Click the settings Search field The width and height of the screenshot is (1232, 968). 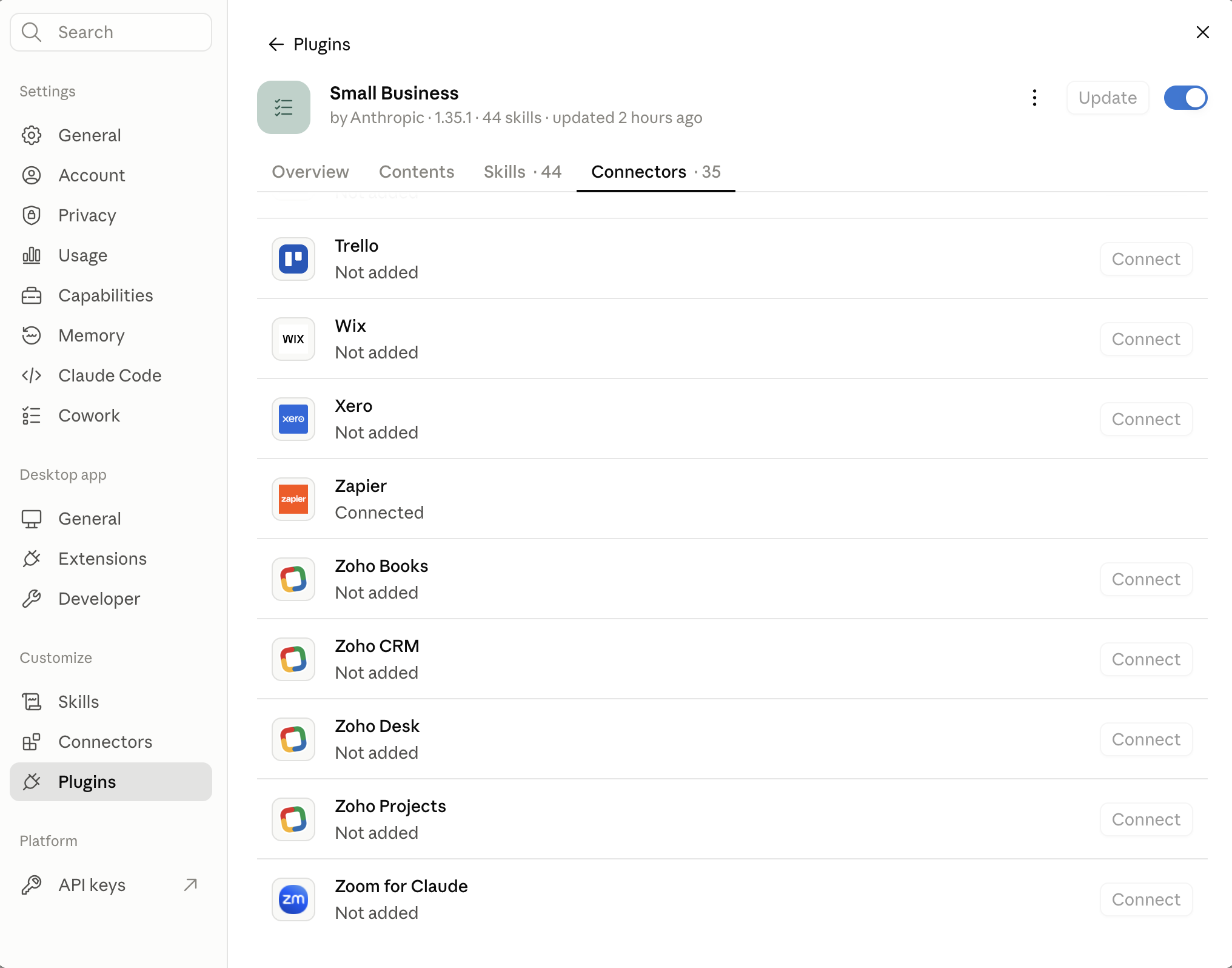coord(111,32)
